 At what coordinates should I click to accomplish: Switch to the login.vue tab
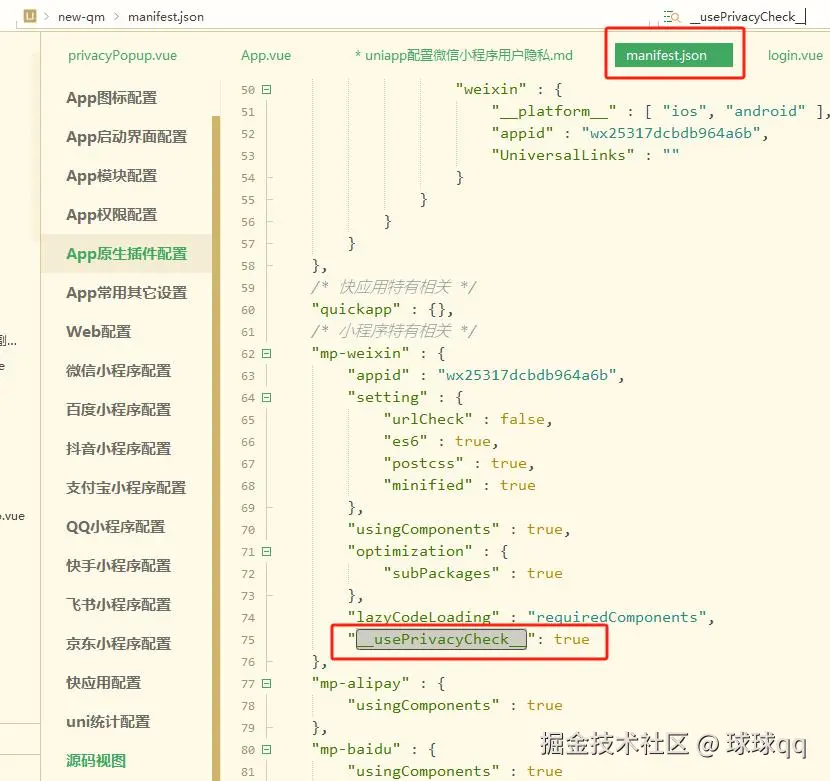795,56
